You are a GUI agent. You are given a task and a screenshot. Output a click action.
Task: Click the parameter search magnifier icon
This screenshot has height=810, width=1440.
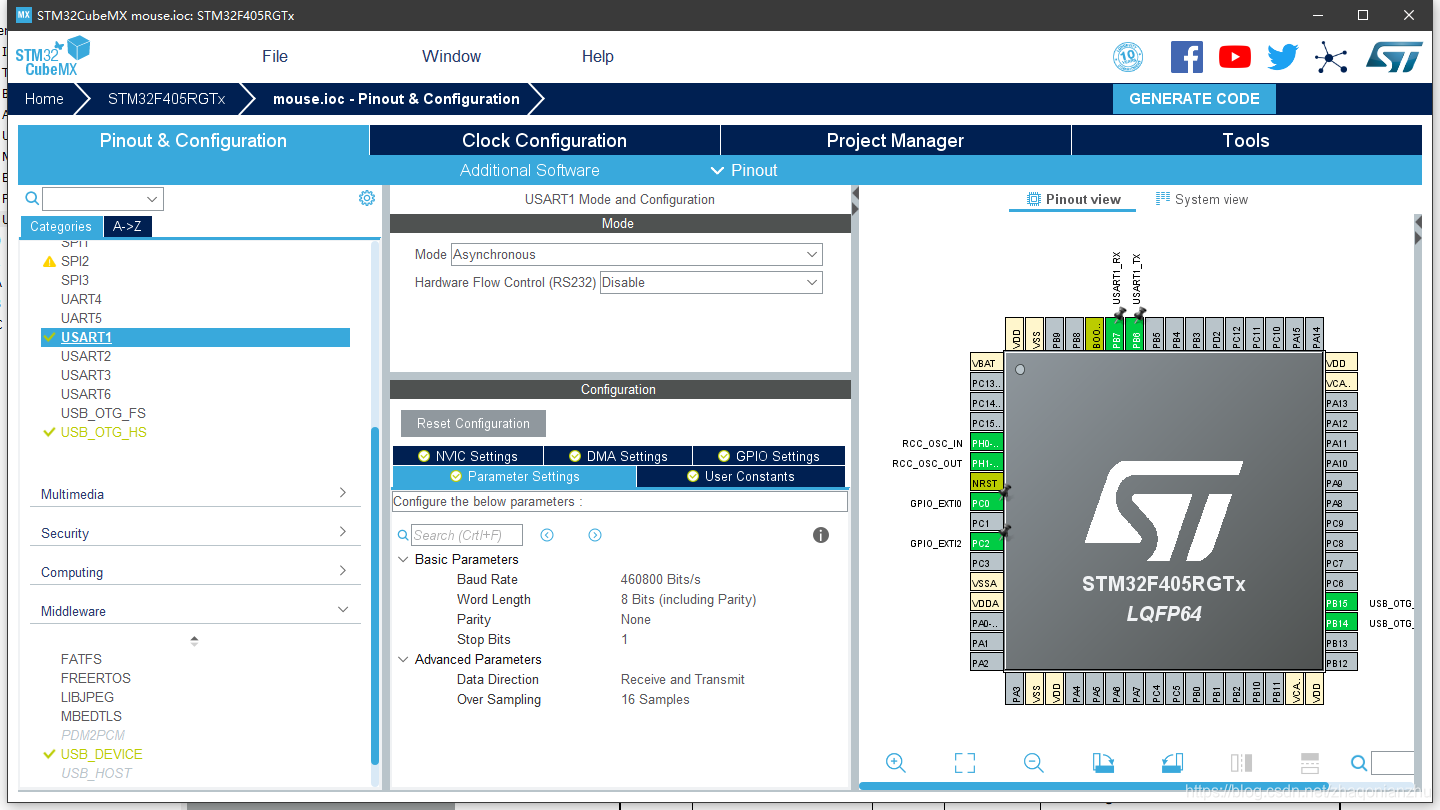point(403,536)
